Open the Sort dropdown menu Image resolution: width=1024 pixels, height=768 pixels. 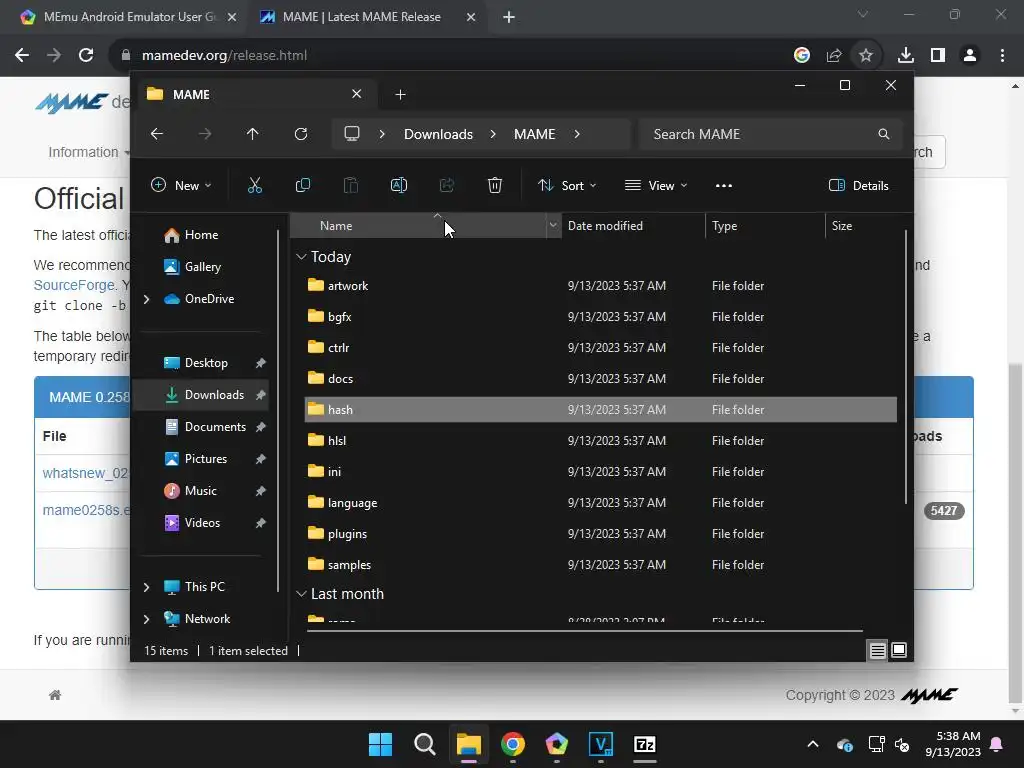click(x=567, y=185)
